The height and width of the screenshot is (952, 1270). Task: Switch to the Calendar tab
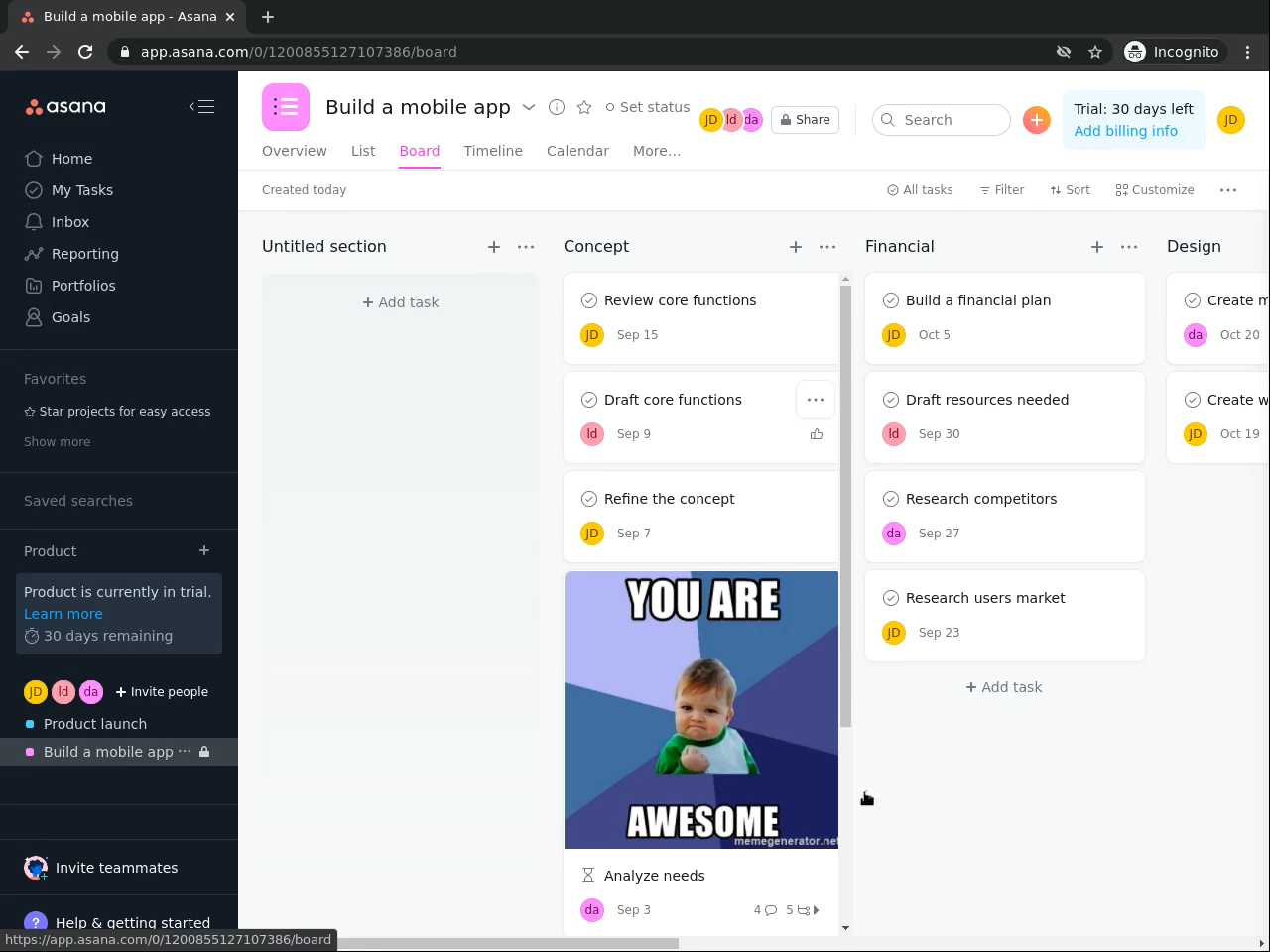coord(577,151)
